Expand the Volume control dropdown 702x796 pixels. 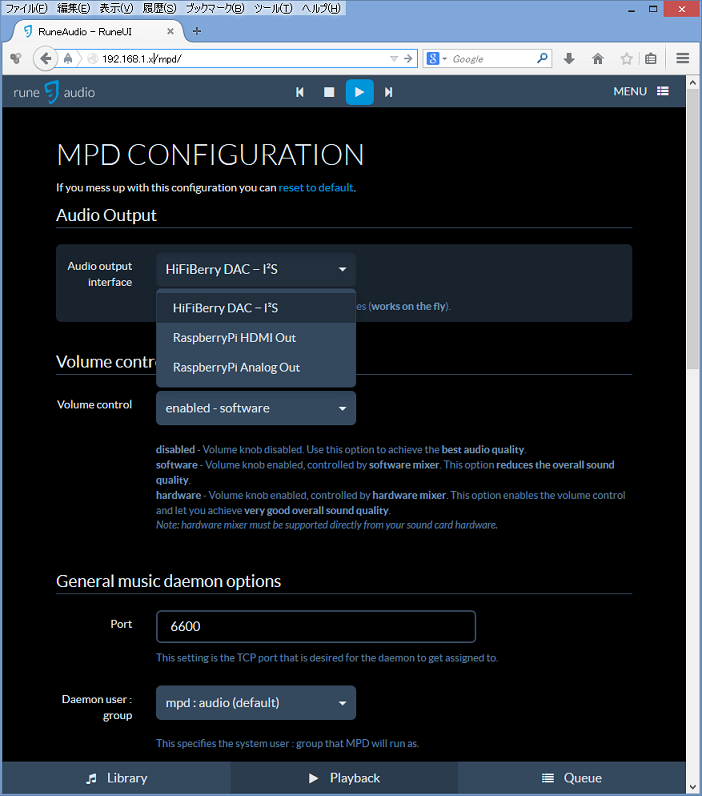tap(256, 408)
